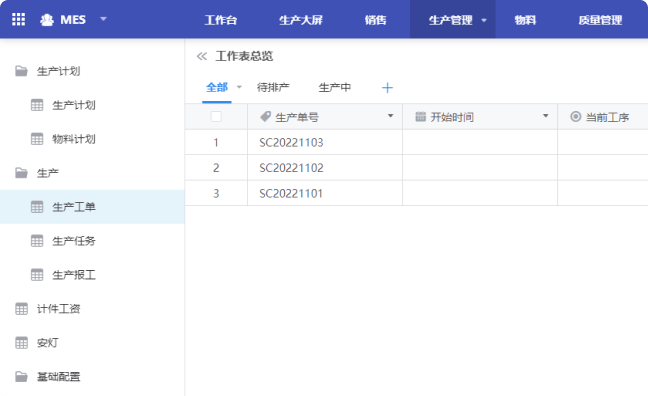The width and height of the screenshot is (648, 396).
Task: Open record SC20221101
Action: coord(291,193)
